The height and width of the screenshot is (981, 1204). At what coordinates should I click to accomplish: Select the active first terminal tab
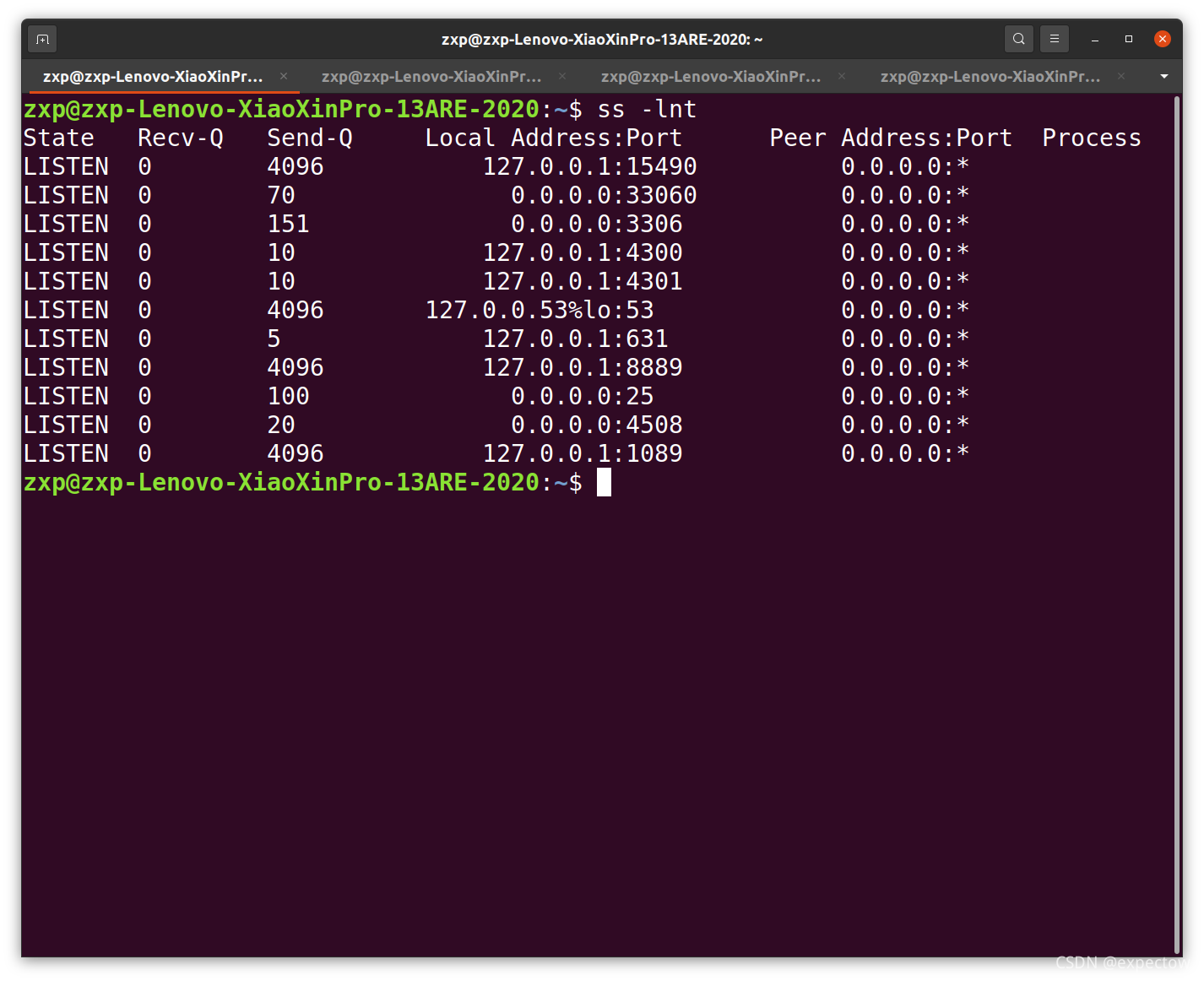pos(154,76)
